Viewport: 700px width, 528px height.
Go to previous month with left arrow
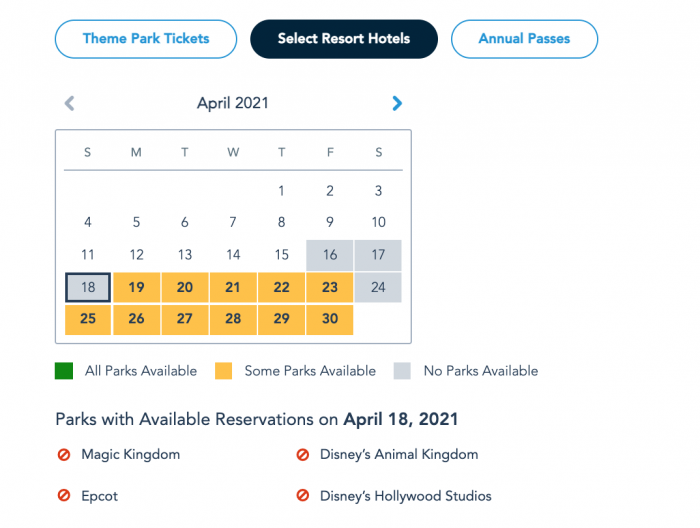(69, 103)
